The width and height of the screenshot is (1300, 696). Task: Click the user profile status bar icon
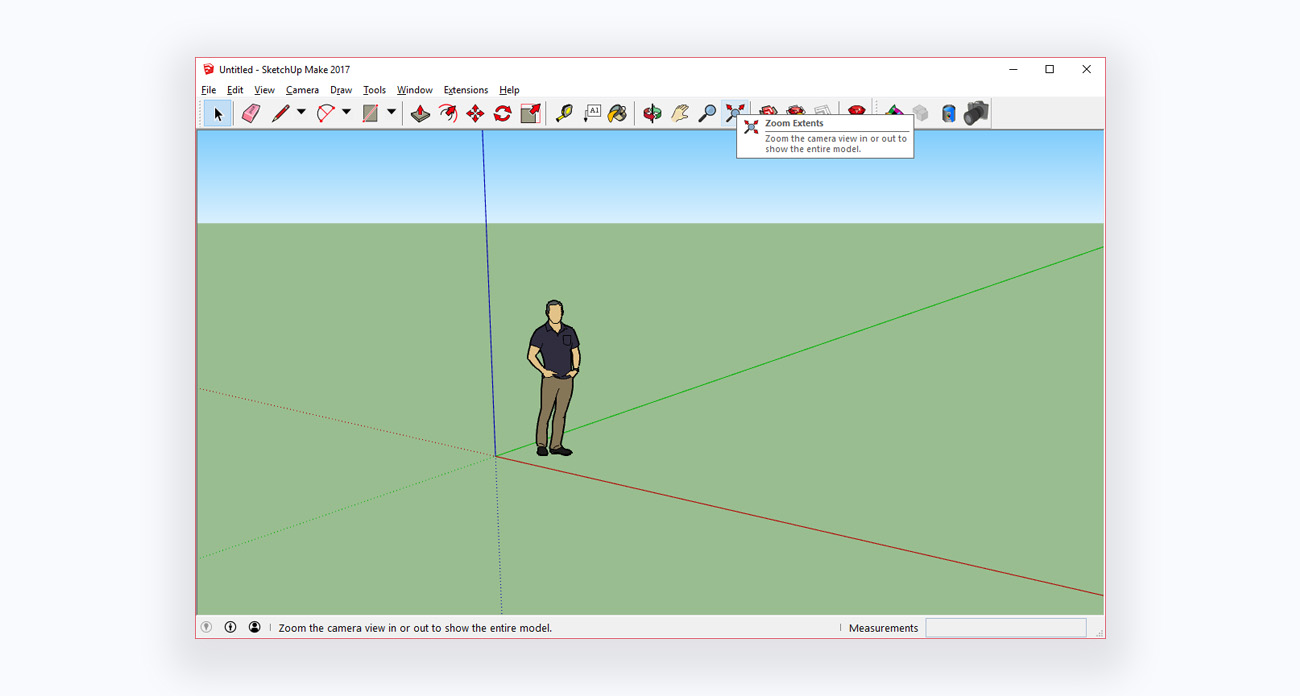[255, 628]
